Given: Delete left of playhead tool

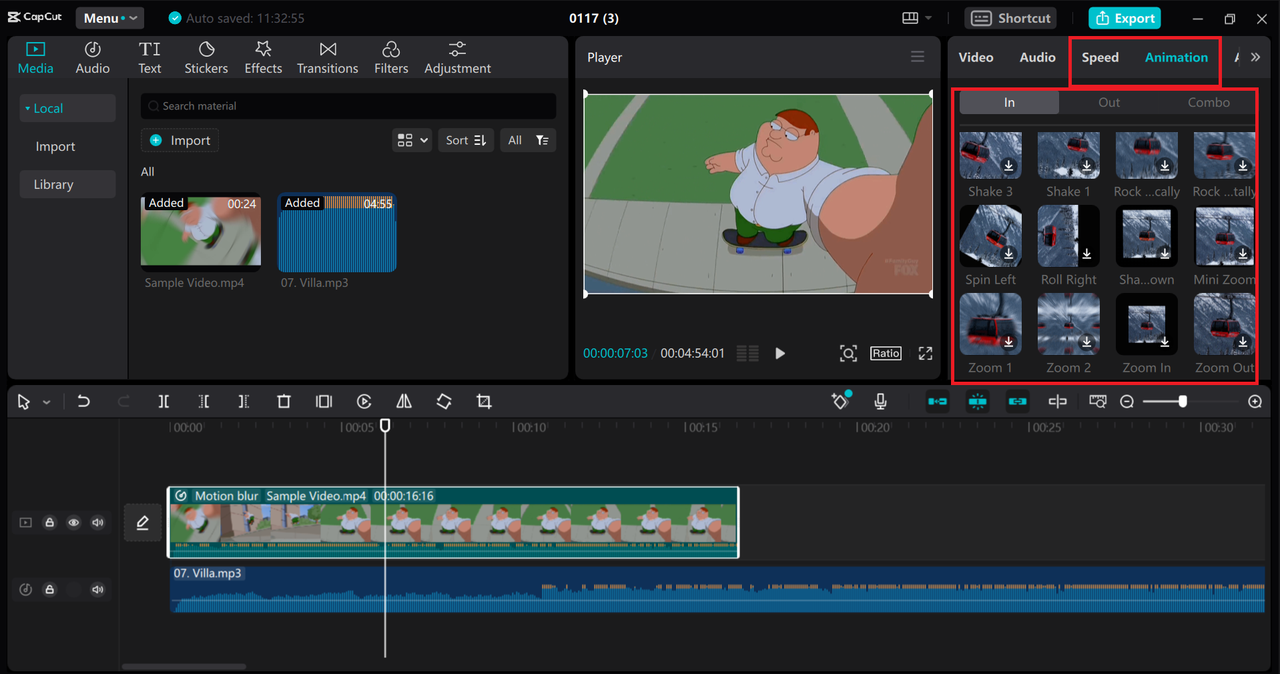Looking at the screenshot, I should [204, 401].
